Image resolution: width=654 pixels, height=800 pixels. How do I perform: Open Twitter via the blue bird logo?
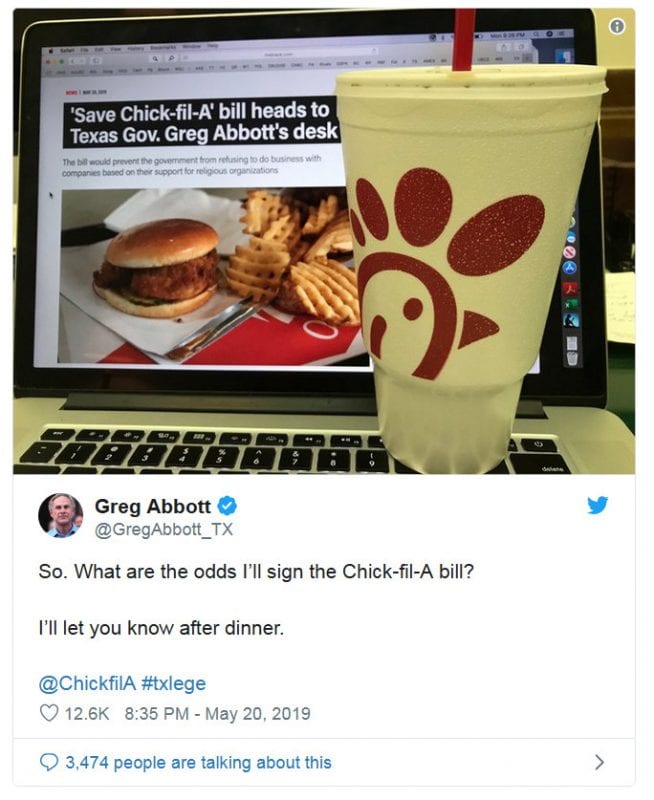click(597, 505)
